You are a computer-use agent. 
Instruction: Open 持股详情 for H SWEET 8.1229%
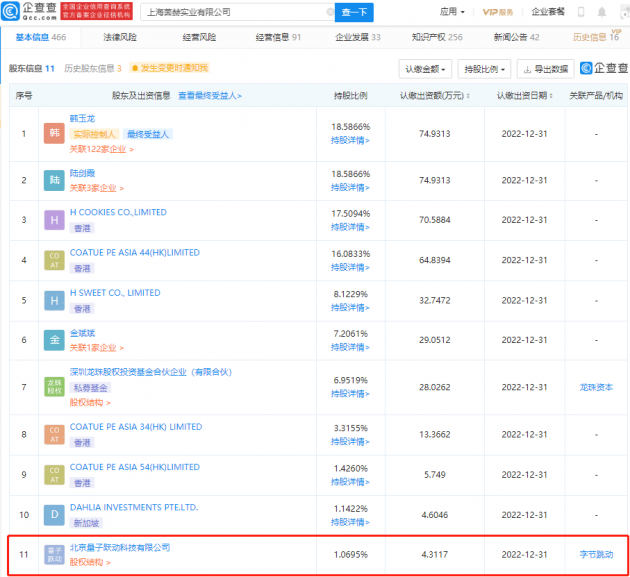pos(350,308)
